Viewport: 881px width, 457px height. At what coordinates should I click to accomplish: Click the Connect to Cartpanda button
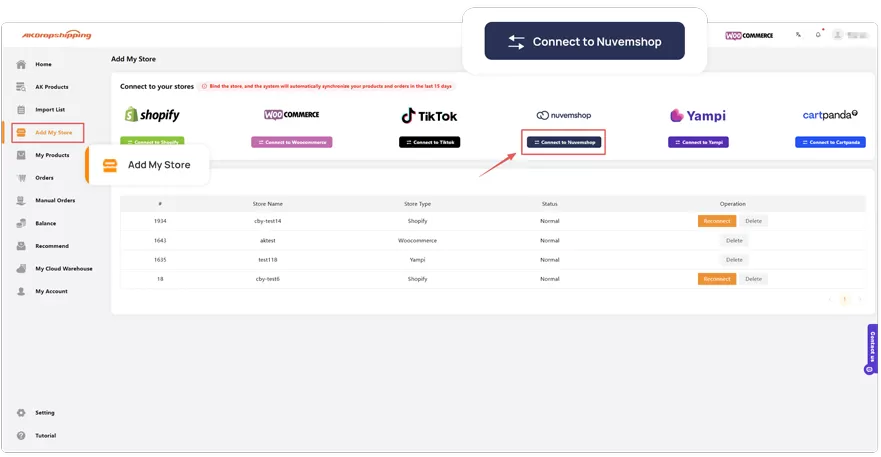point(830,142)
